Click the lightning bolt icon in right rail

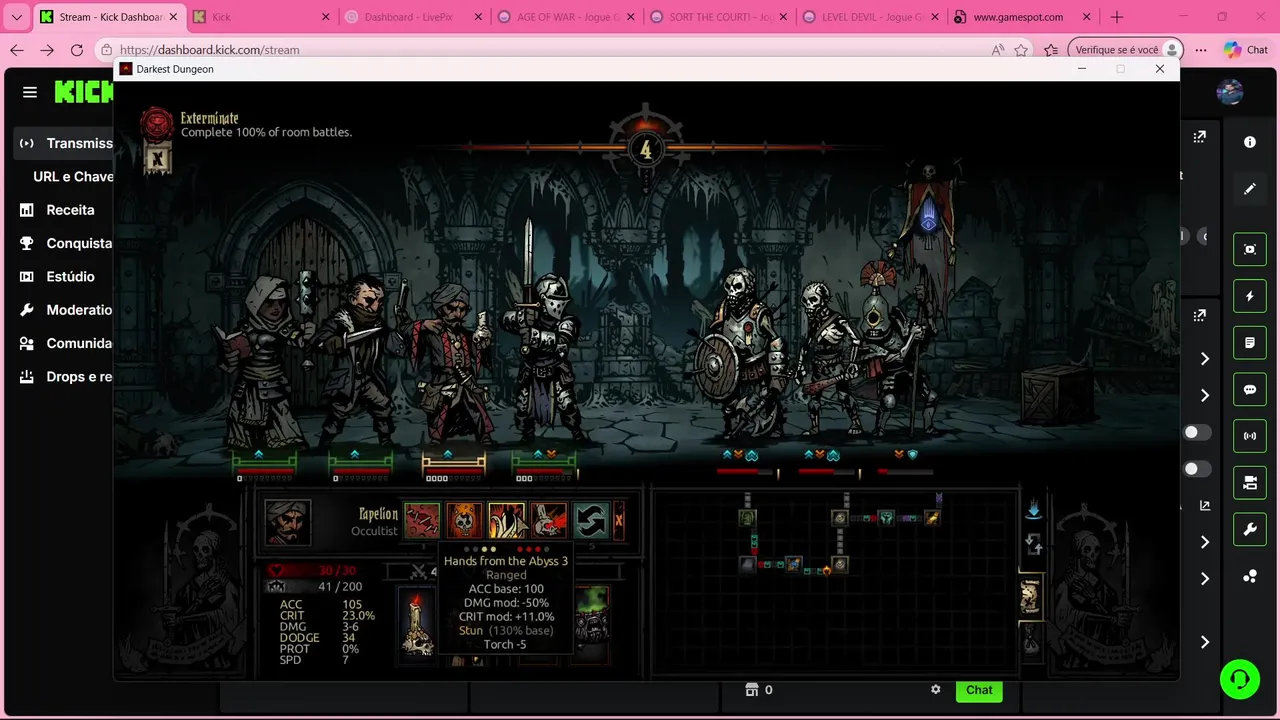1250,296
